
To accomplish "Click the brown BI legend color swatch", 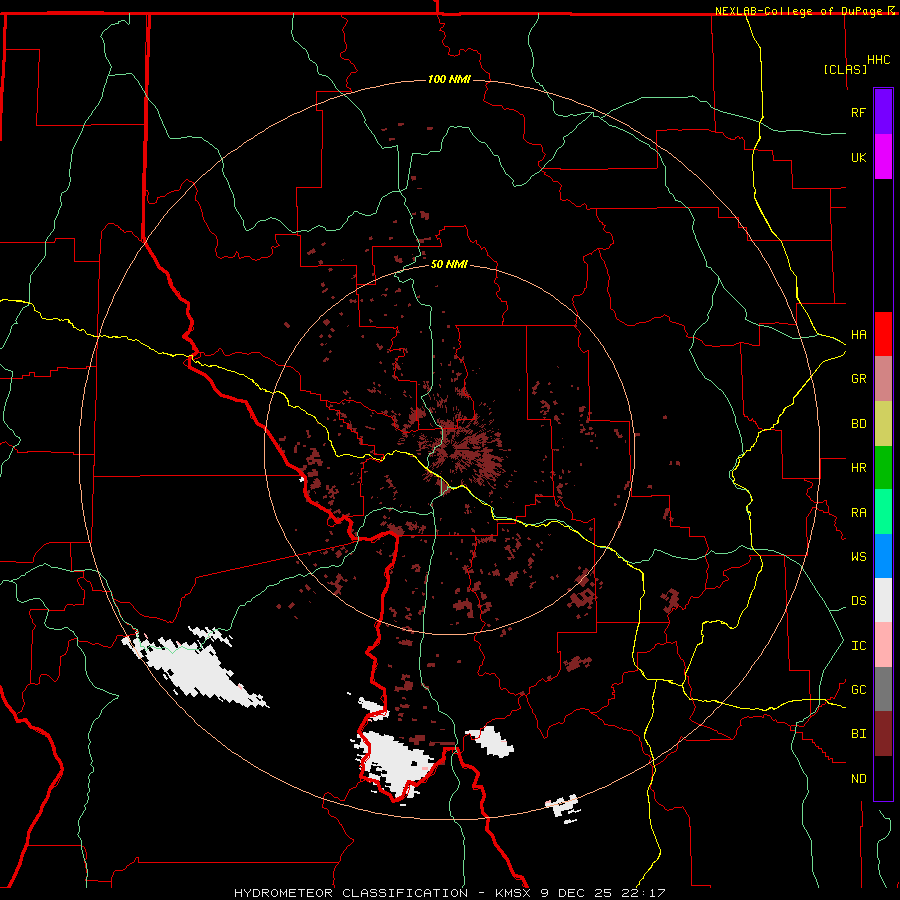I will (883, 734).
